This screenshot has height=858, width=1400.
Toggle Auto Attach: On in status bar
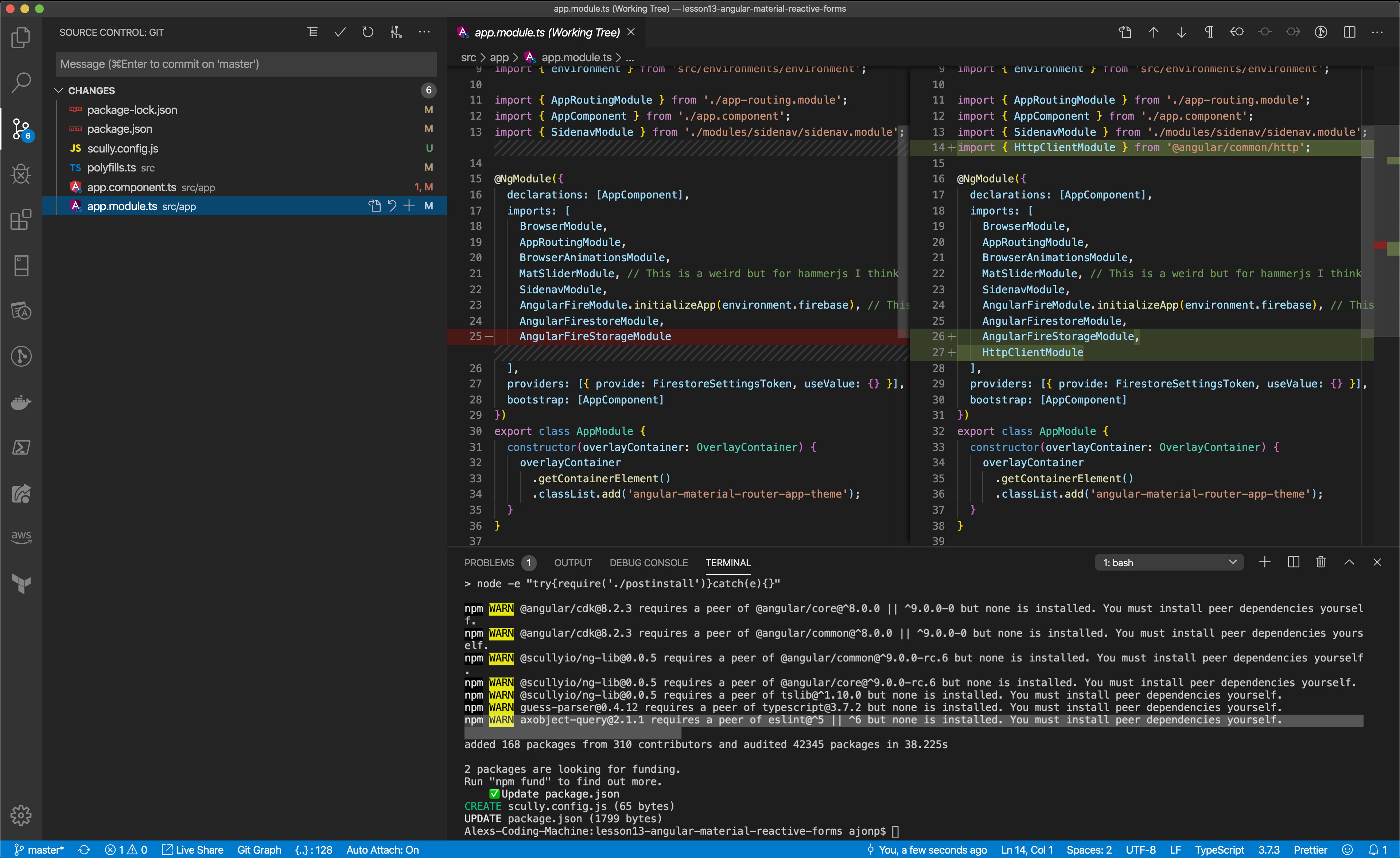click(382, 850)
